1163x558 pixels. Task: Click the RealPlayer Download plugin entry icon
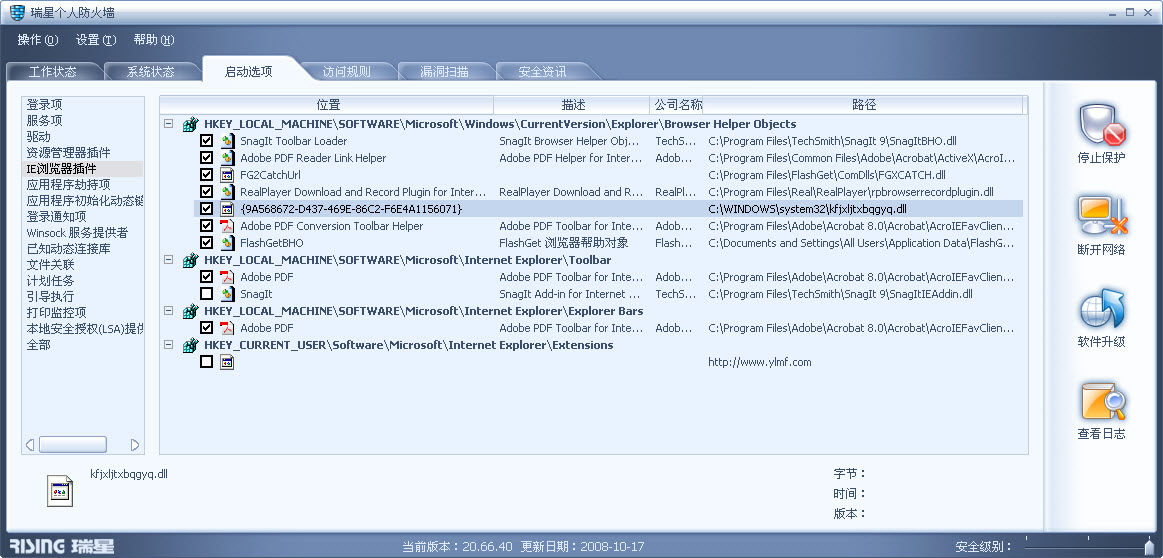tap(227, 192)
